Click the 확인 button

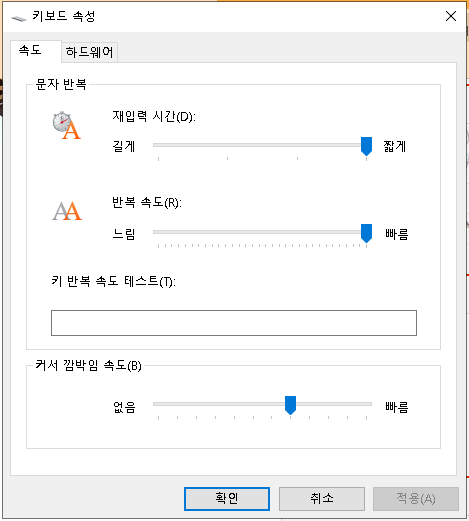227,499
